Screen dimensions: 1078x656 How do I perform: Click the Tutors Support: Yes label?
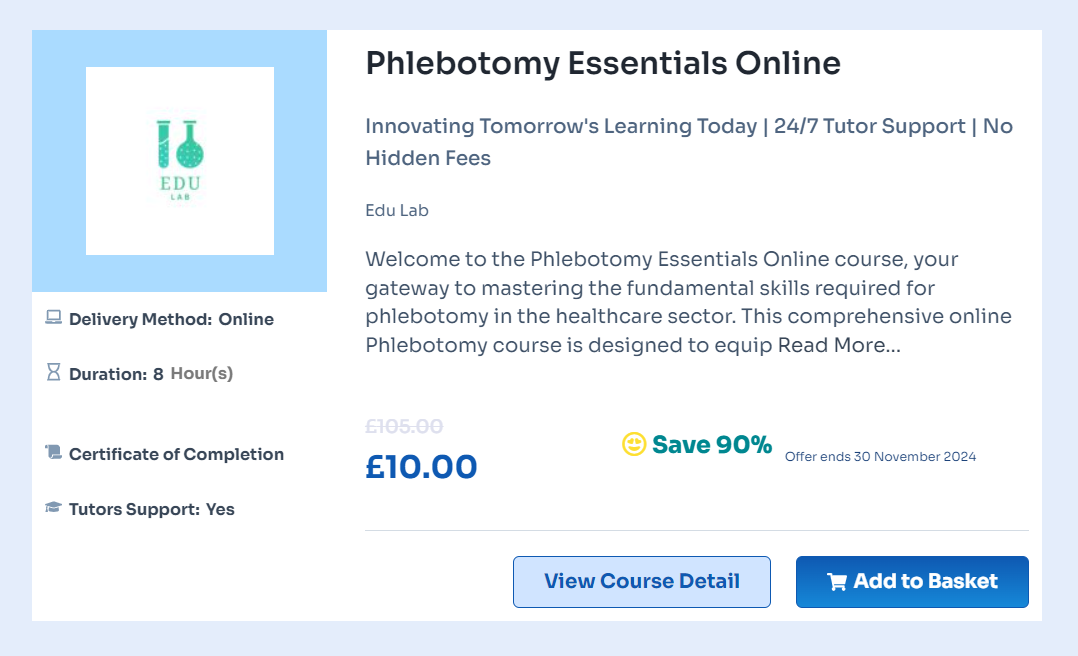pos(151,509)
